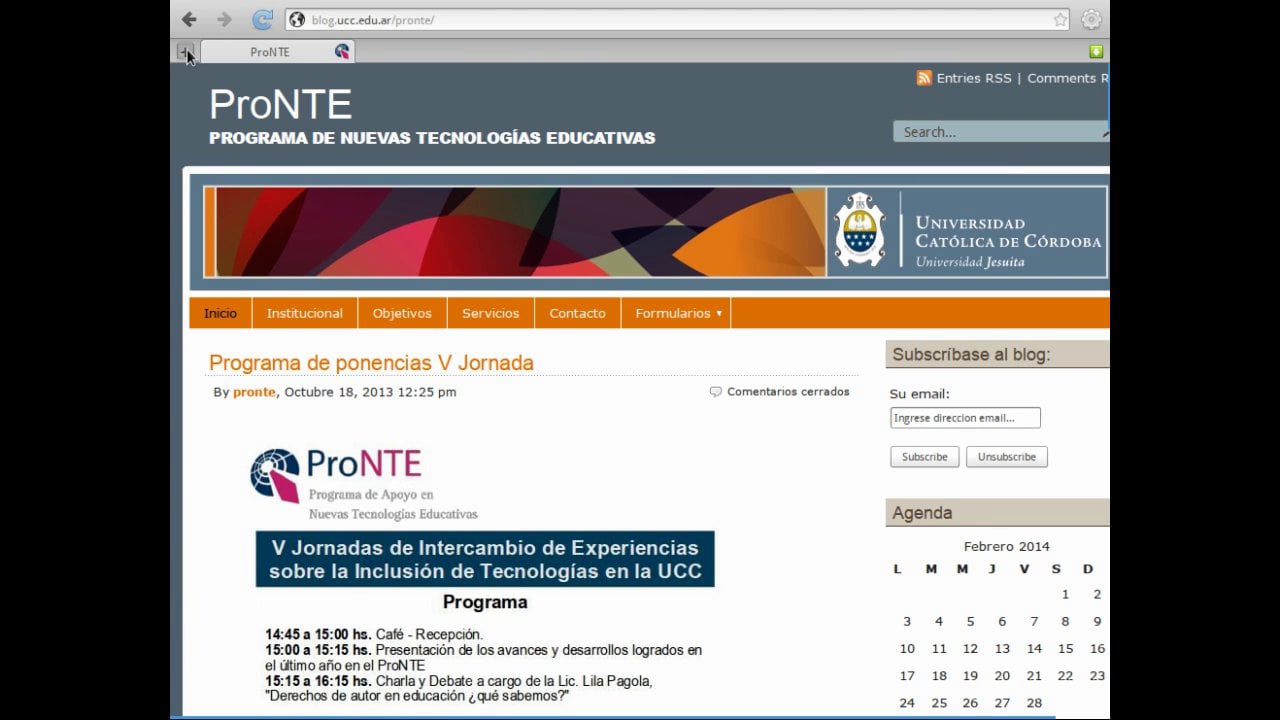Viewport: 1280px width, 720px height.
Task: Click the Comentarios cerrados text
Action: [x=788, y=392]
